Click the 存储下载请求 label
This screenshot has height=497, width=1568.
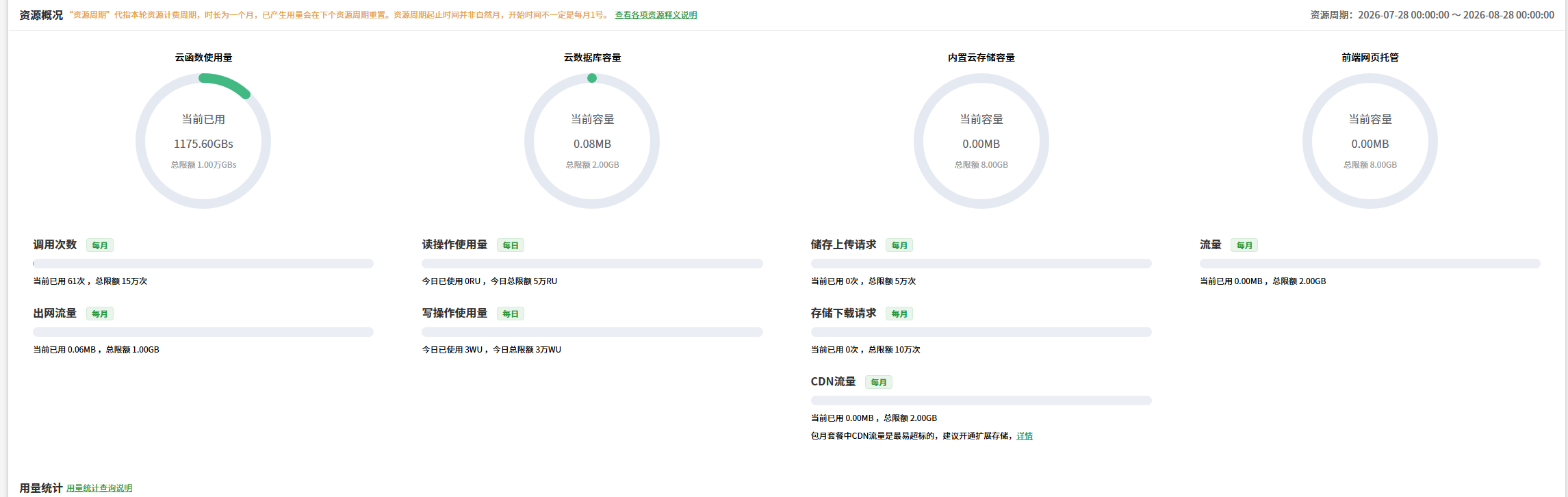[843, 313]
